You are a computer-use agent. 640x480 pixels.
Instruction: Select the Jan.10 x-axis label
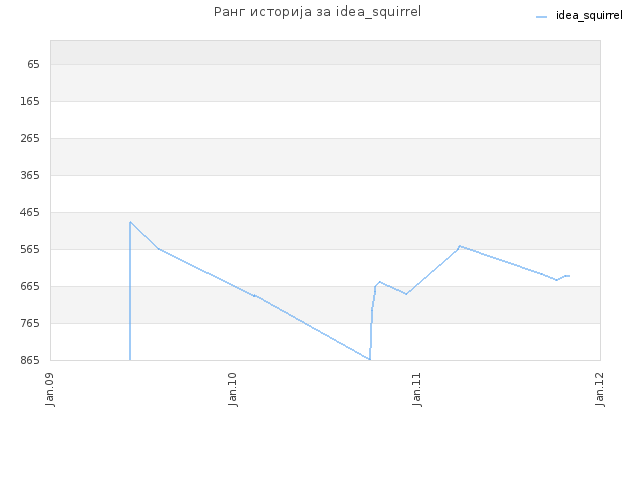233,389
